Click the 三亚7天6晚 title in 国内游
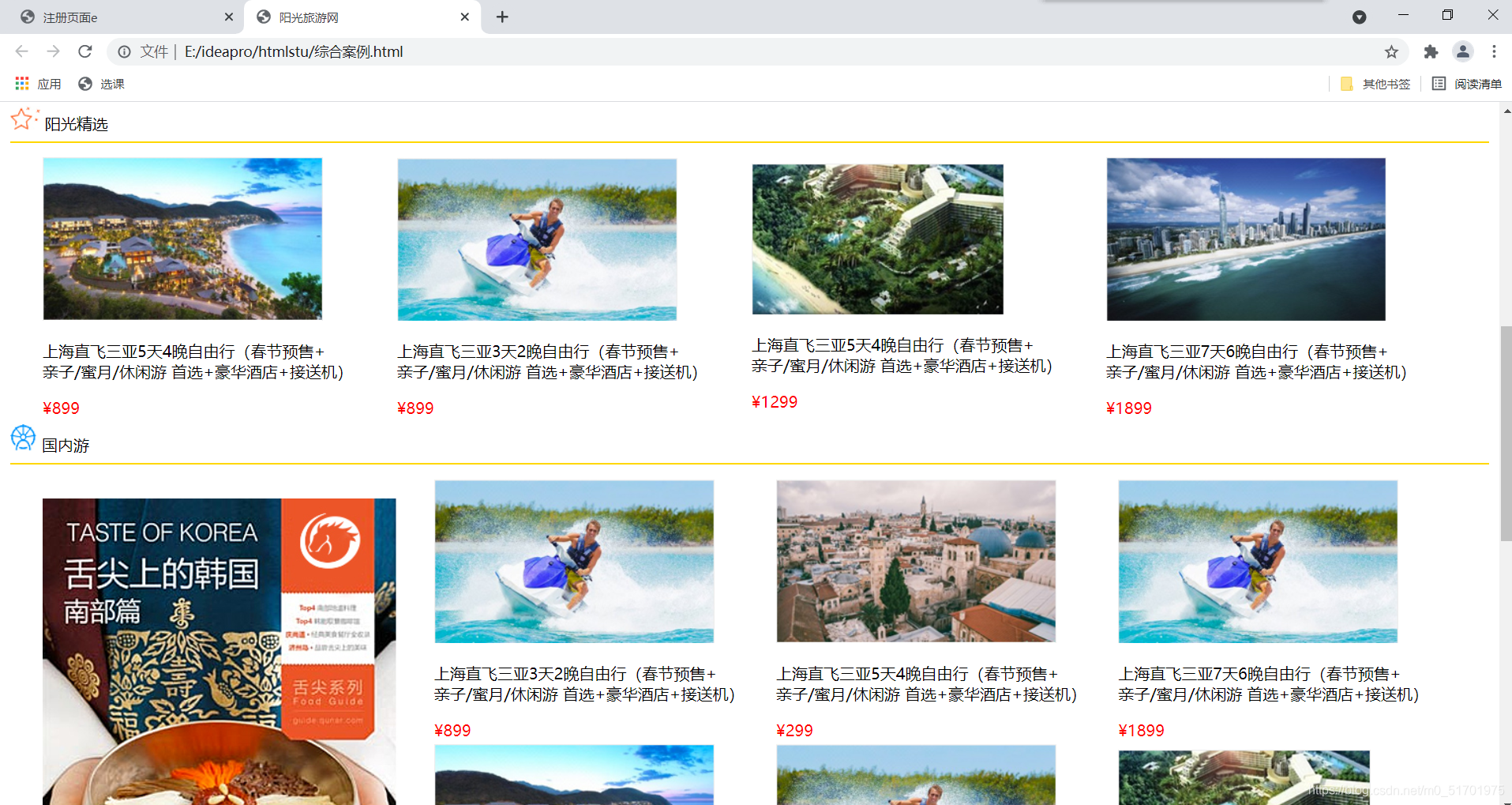Image resolution: width=1512 pixels, height=805 pixels. (1269, 684)
